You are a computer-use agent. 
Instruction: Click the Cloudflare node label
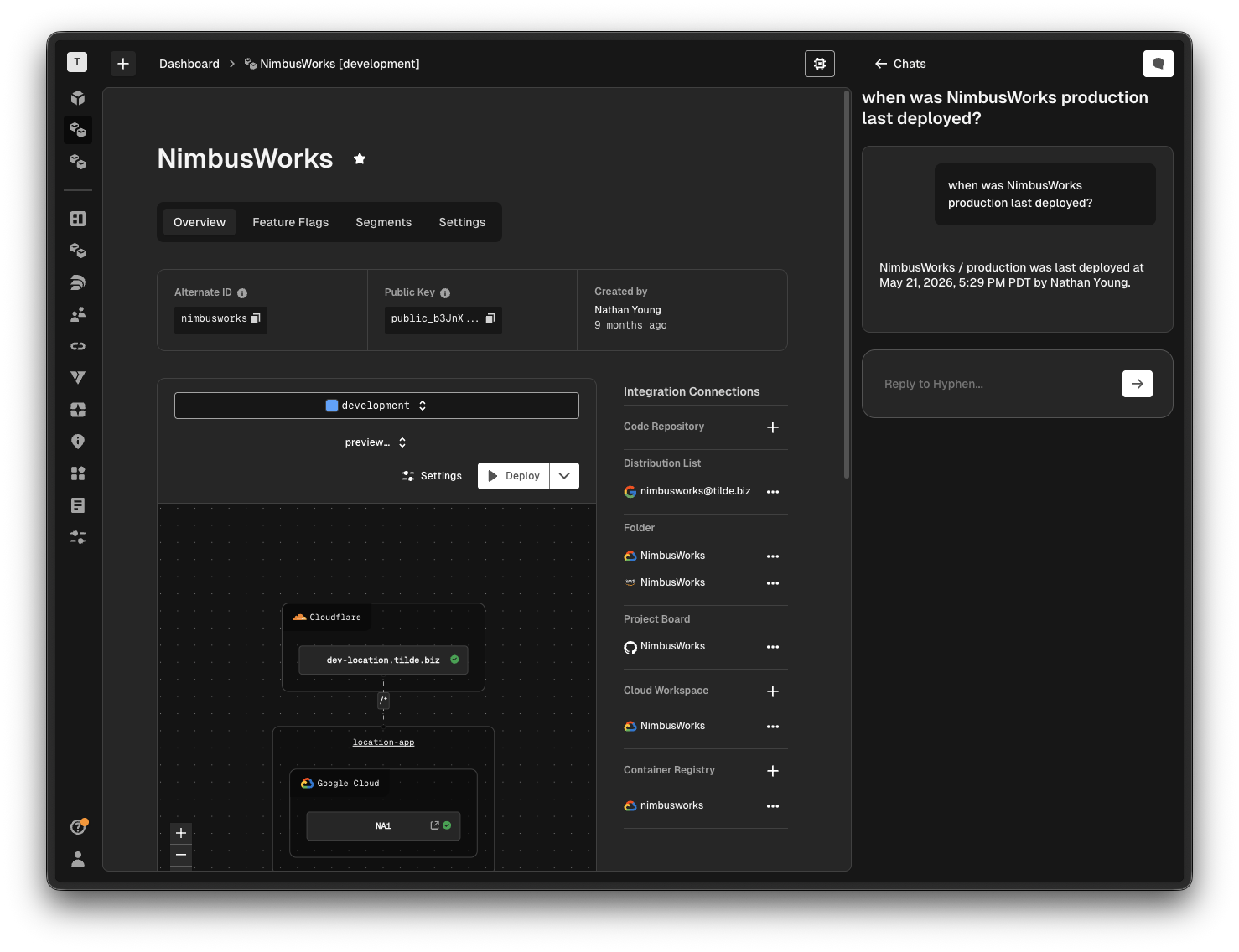click(x=328, y=618)
